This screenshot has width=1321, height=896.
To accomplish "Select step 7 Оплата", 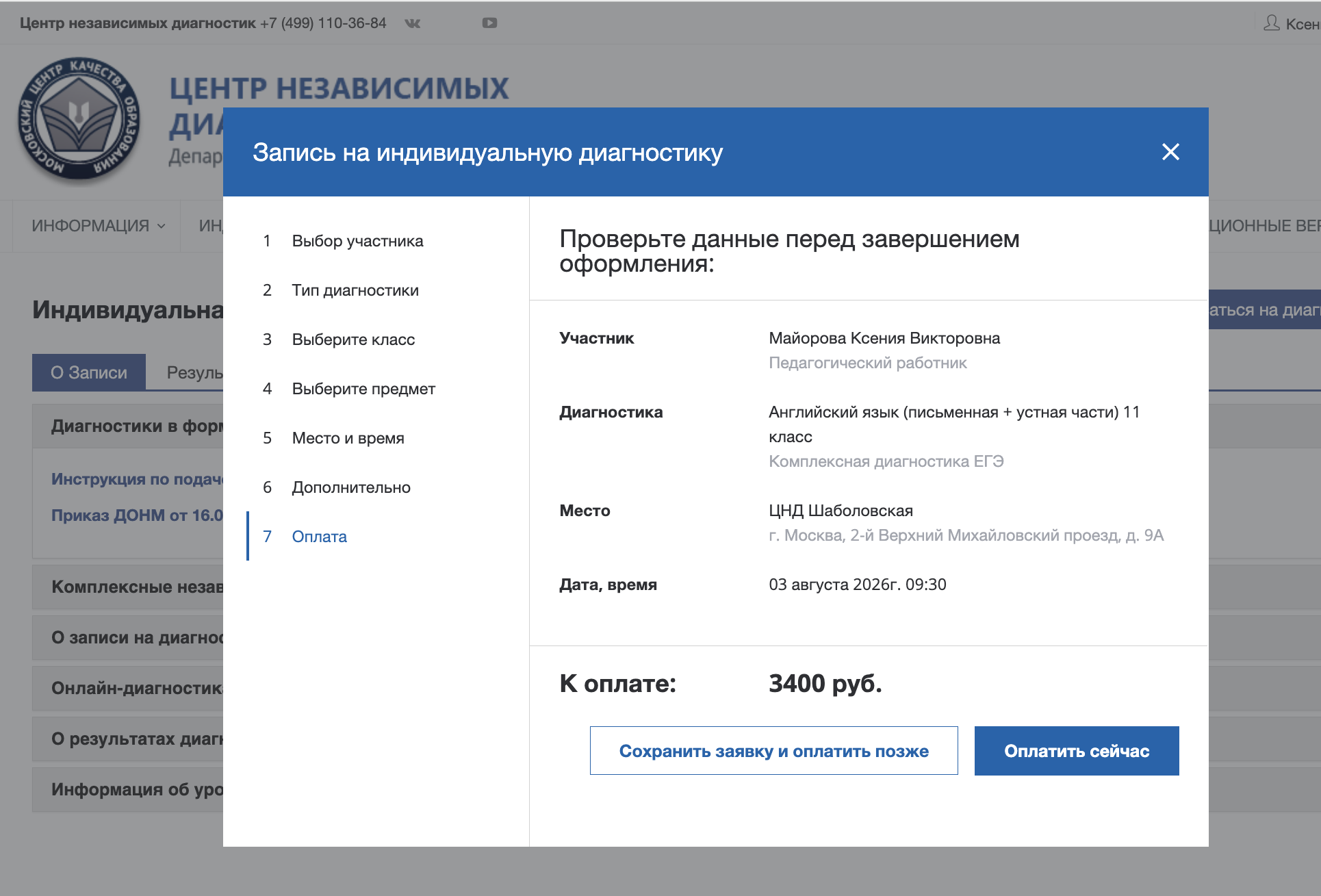I will (306, 537).
